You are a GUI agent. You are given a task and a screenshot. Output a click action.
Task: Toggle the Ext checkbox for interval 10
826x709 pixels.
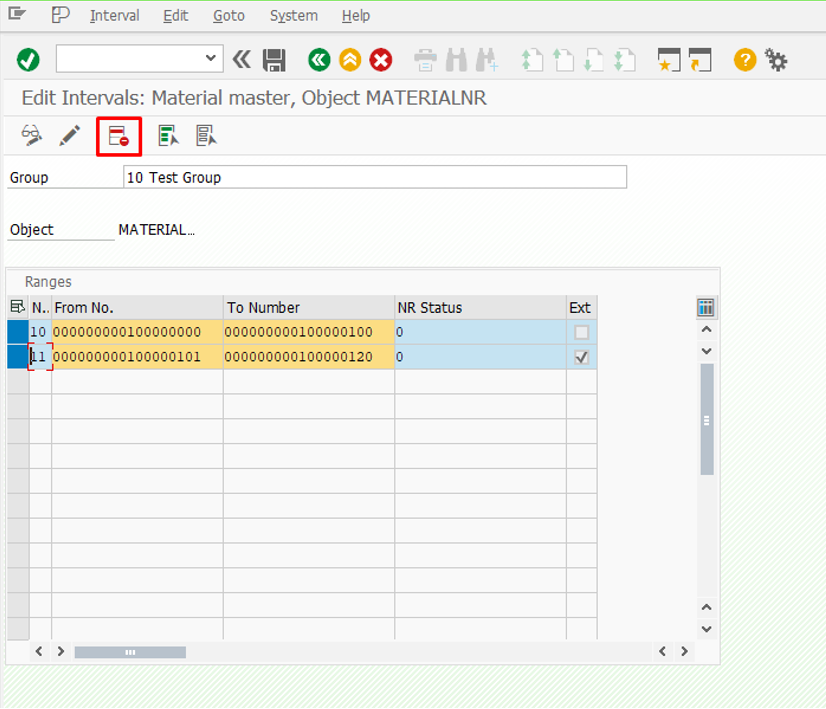581,332
